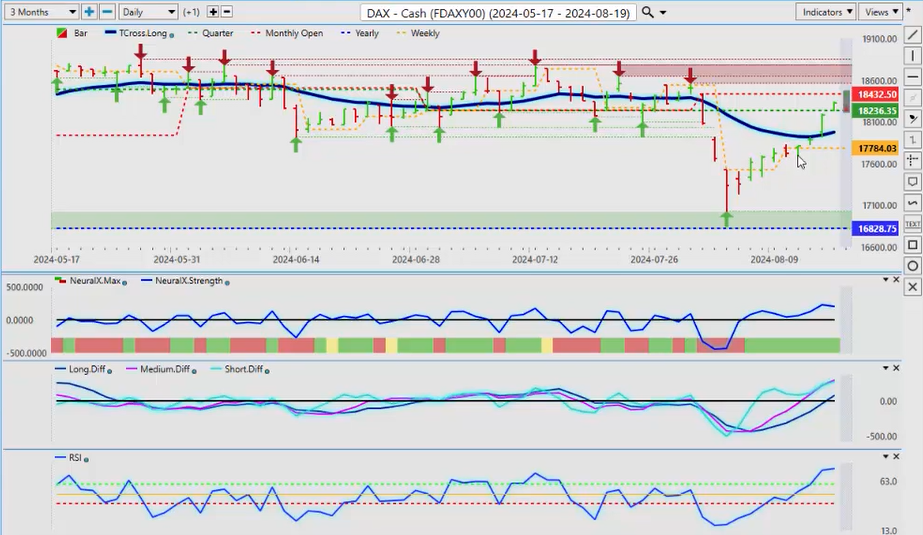Select the horizontal line drawing tool
This screenshot has width=923, height=535.
tap(912, 77)
